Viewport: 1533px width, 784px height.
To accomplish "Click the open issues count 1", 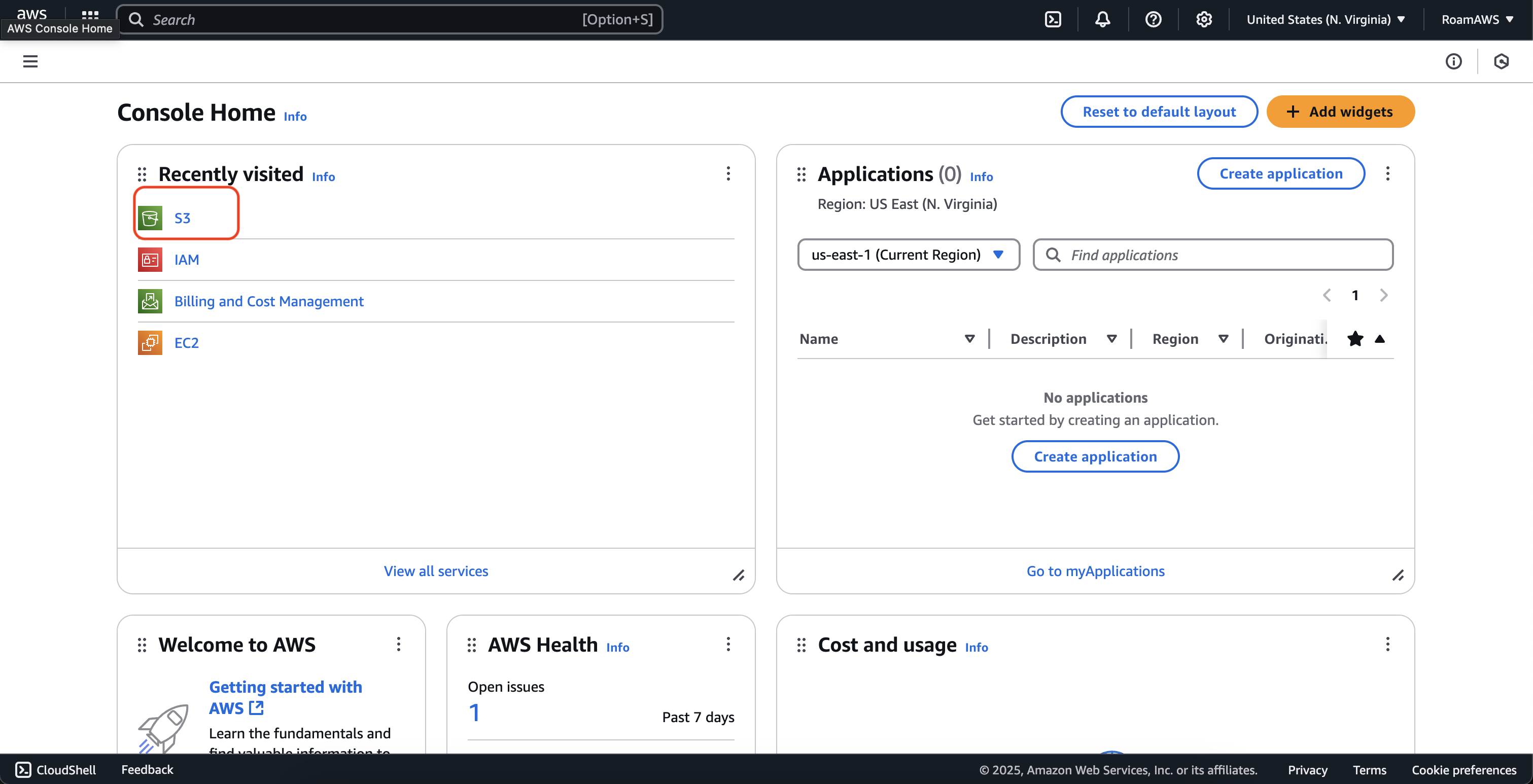I will (474, 712).
